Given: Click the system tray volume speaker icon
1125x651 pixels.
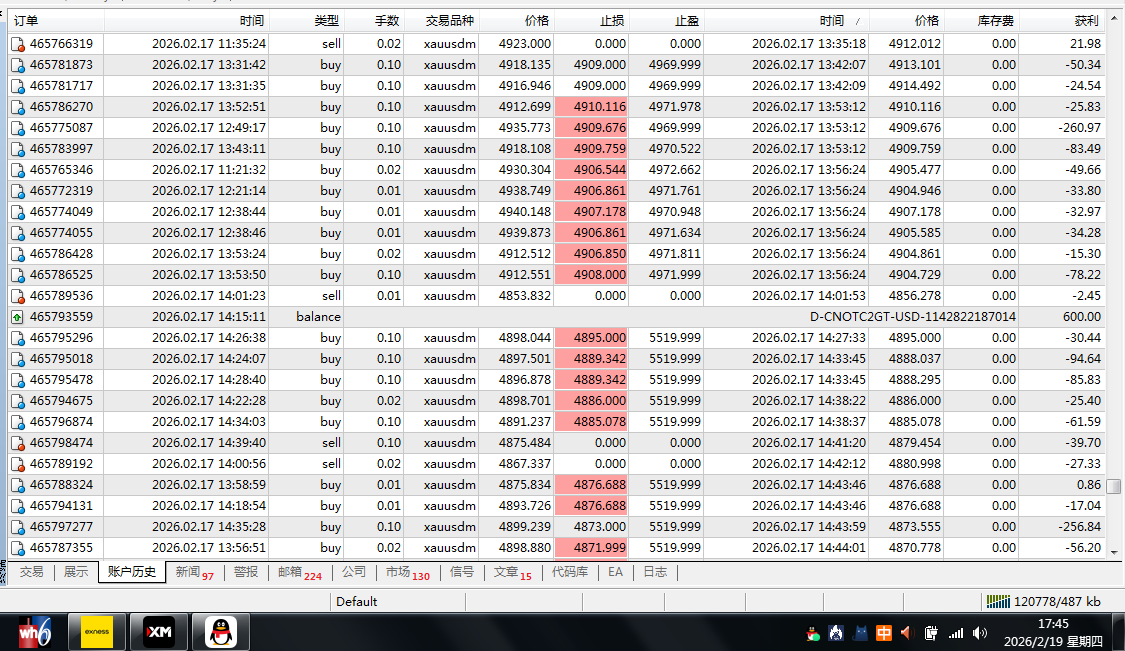Looking at the screenshot, I should click(979, 633).
